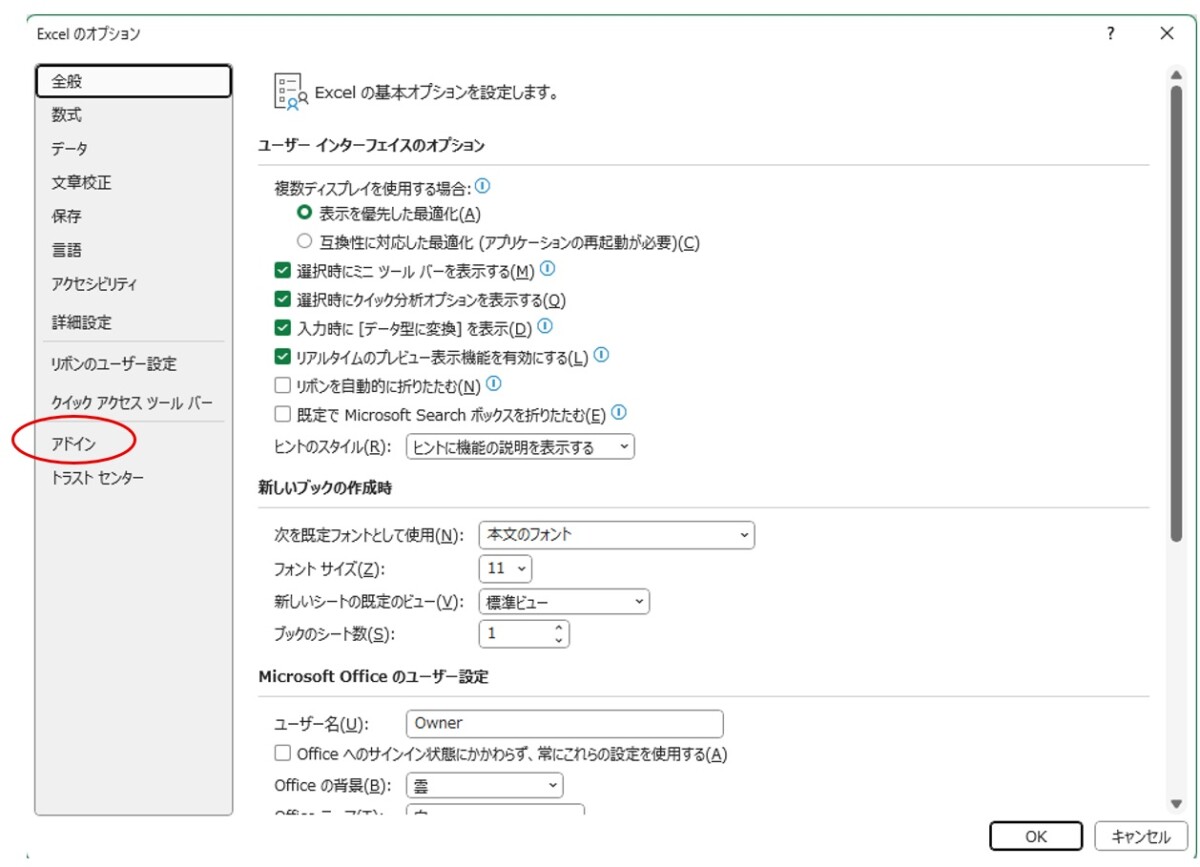Click the scrollbar up arrow

tap(1177, 75)
